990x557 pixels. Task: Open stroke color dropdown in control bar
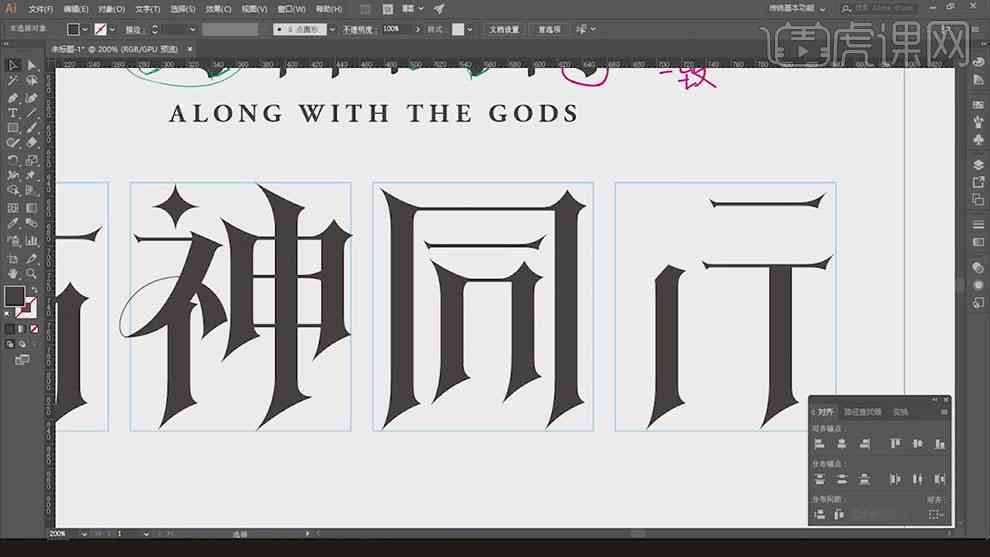[x=112, y=29]
